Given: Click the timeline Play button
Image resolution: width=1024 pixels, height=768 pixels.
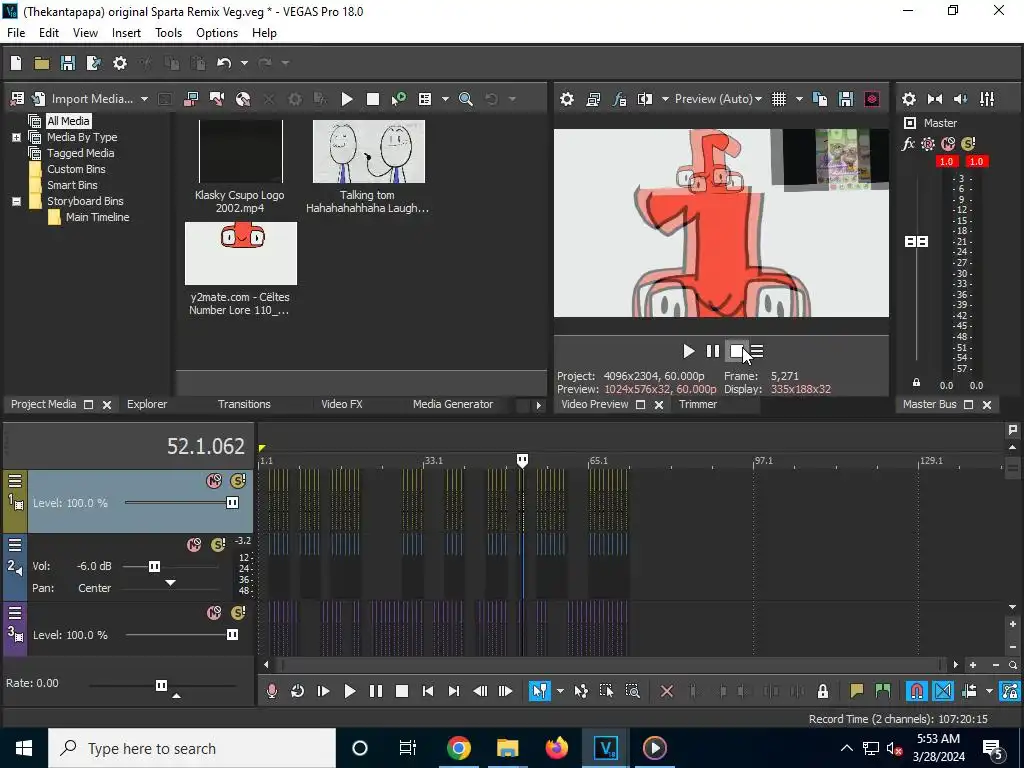Looking at the screenshot, I should click(349, 691).
